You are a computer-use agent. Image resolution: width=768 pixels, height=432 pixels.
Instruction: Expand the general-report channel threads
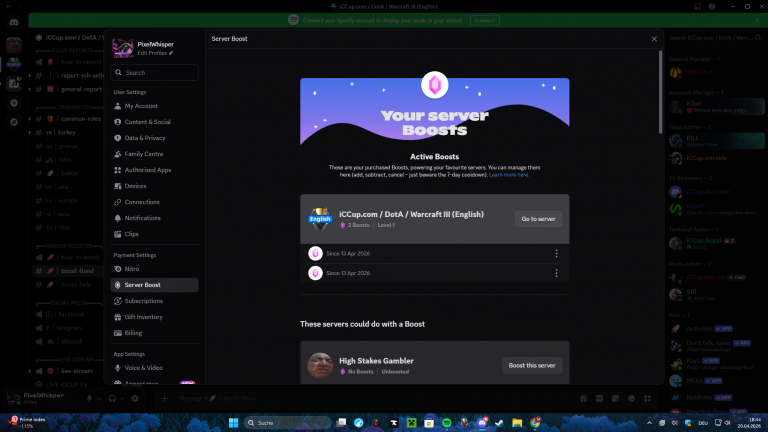pos(30,89)
